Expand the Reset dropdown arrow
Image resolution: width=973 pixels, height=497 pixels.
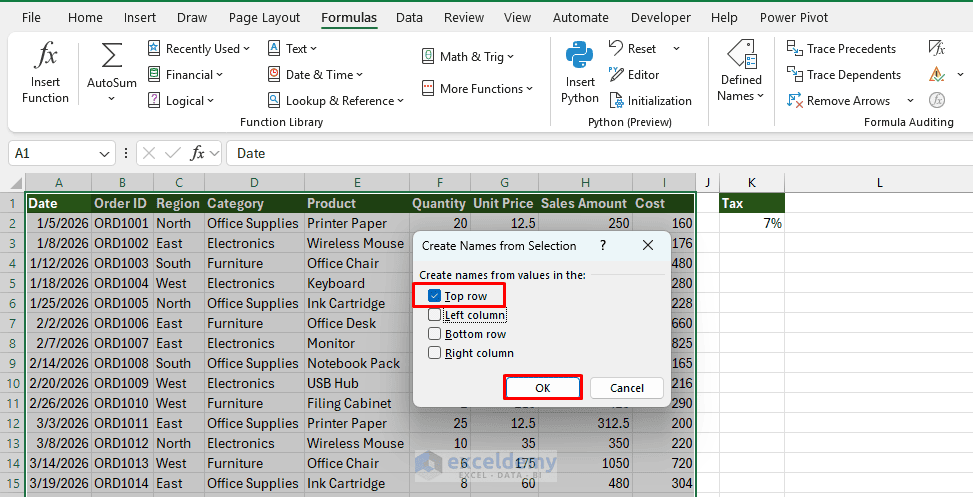pos(676,48)
